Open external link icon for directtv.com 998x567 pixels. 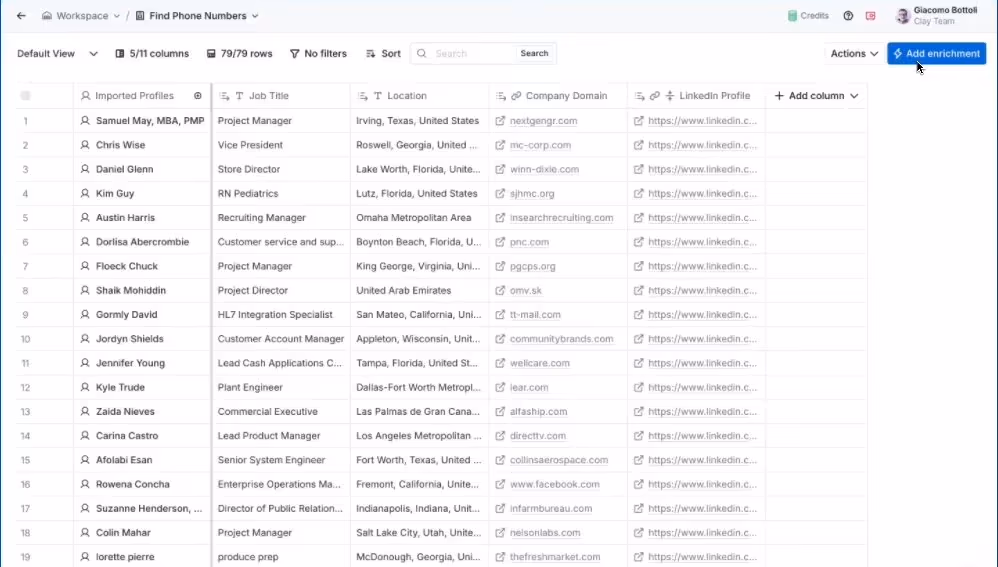500,435
